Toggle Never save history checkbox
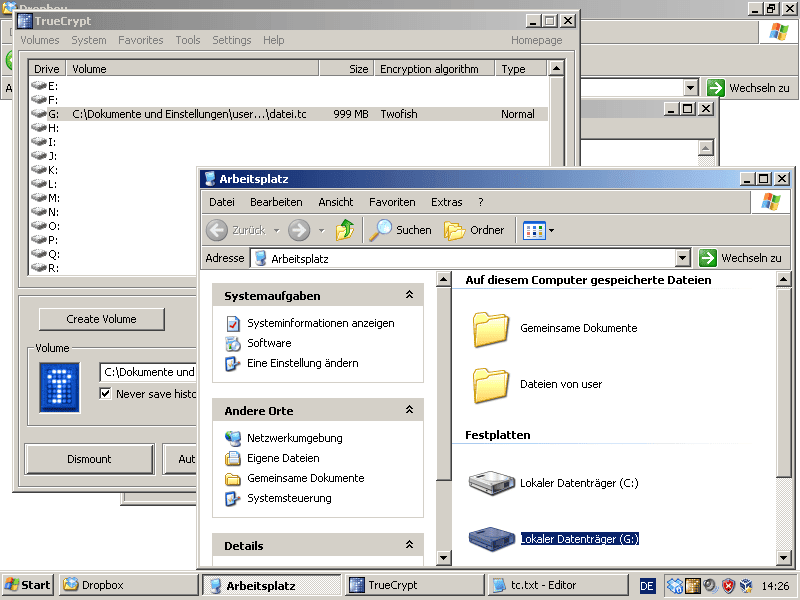The width and height of the screenshot is (800, 600). click(105, 393)
